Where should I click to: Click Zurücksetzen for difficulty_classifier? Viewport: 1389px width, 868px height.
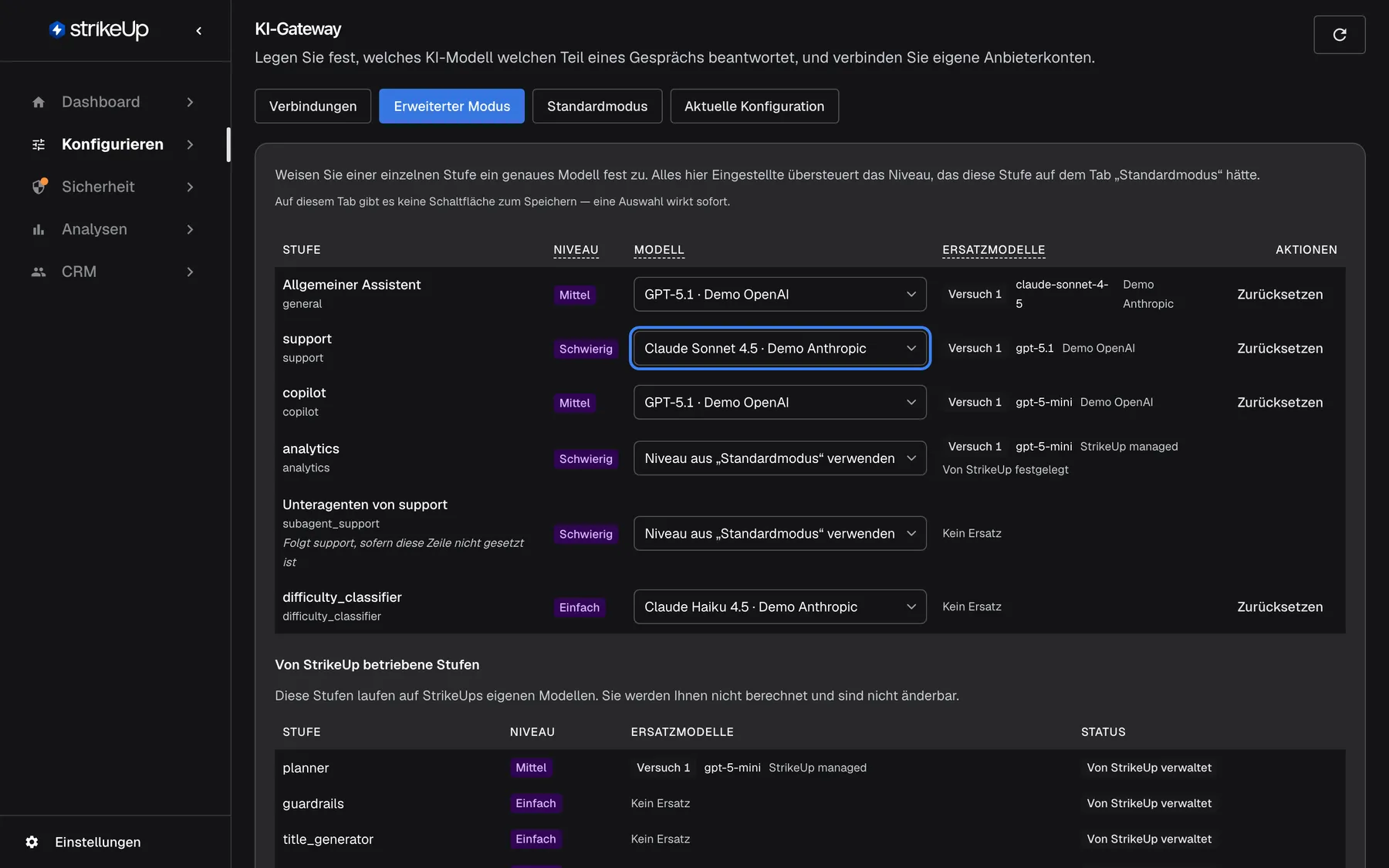(1279, 606)
